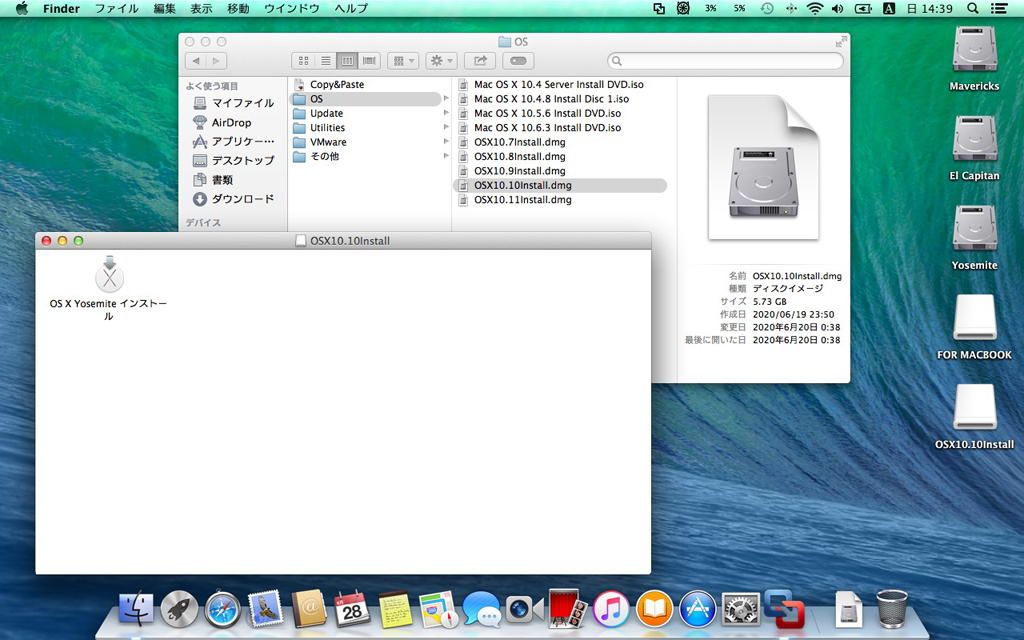This screenshot has height=640, width=1024.
Task: Open Wi-Fi status menu
Action: click(x=814, y=8)
